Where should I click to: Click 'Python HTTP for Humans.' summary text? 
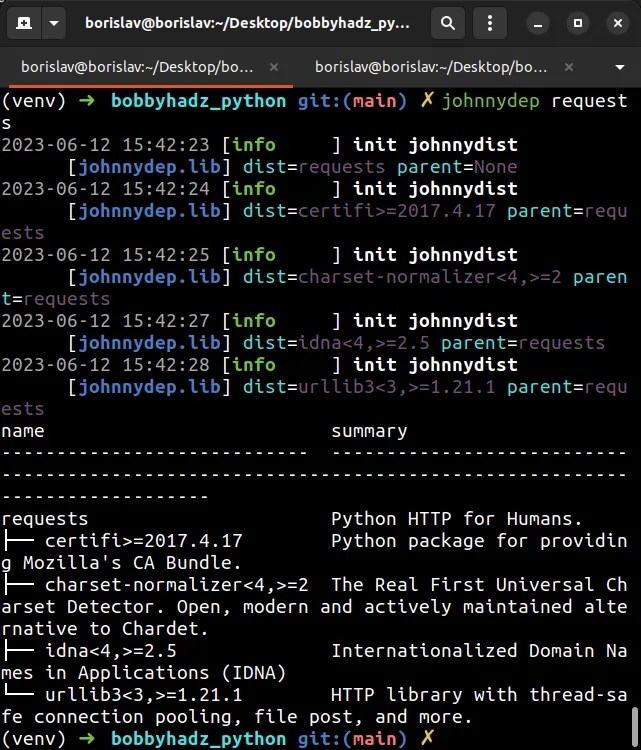click(x=456, y=519)
